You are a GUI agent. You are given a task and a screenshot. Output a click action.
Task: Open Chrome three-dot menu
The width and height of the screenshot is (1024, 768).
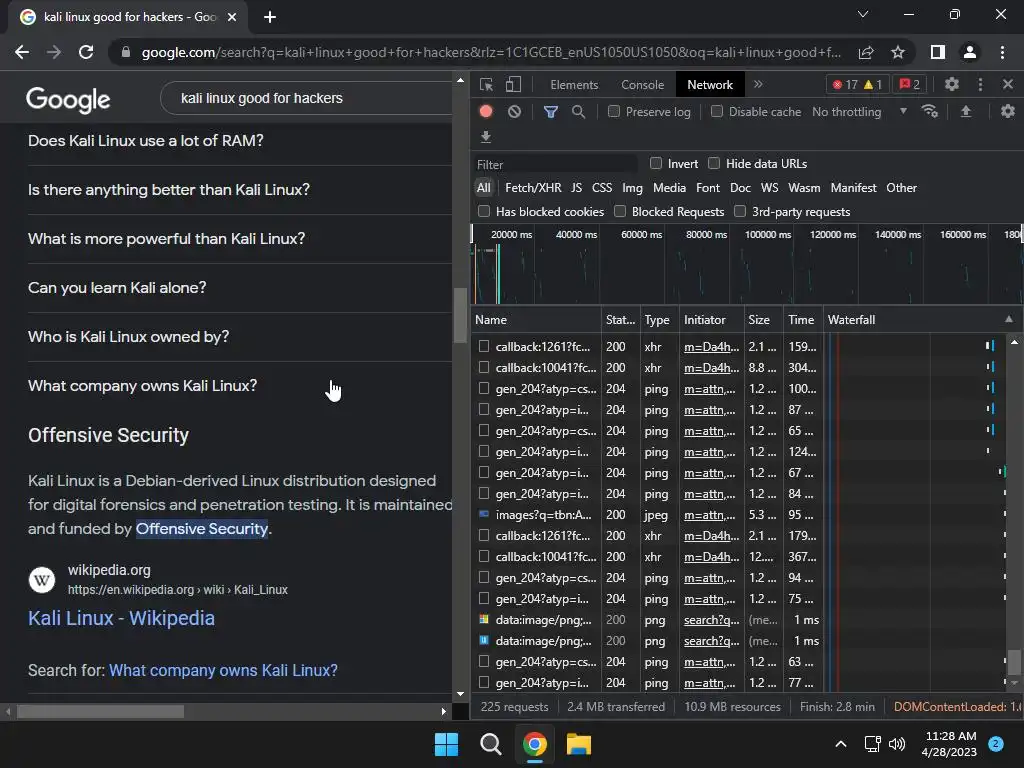pos(1002,52)
